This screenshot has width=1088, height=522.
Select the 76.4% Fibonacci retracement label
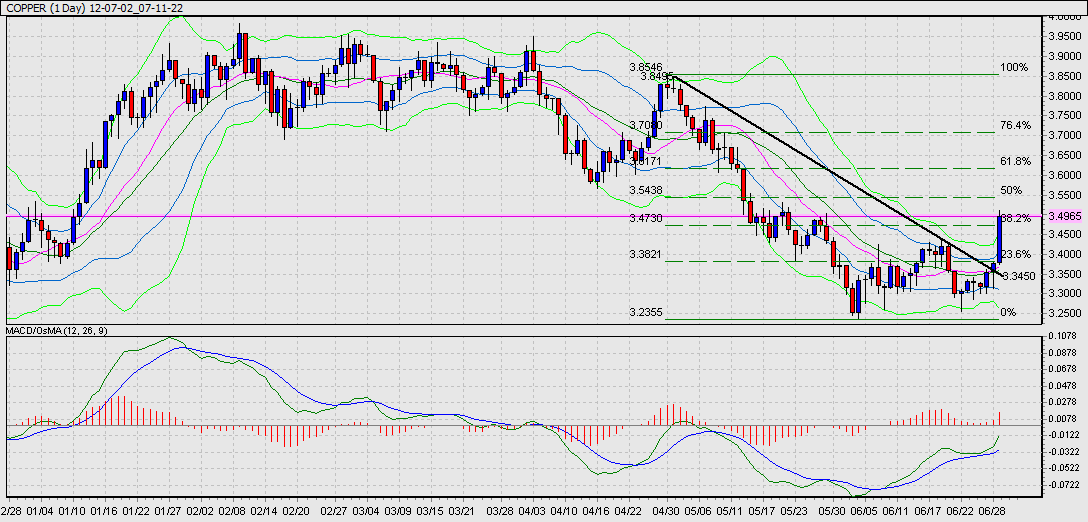[1015, 126]
